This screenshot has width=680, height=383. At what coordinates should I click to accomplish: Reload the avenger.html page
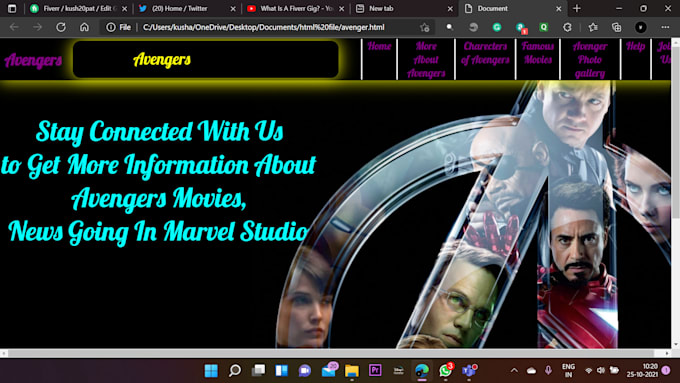tap(61, 27)
